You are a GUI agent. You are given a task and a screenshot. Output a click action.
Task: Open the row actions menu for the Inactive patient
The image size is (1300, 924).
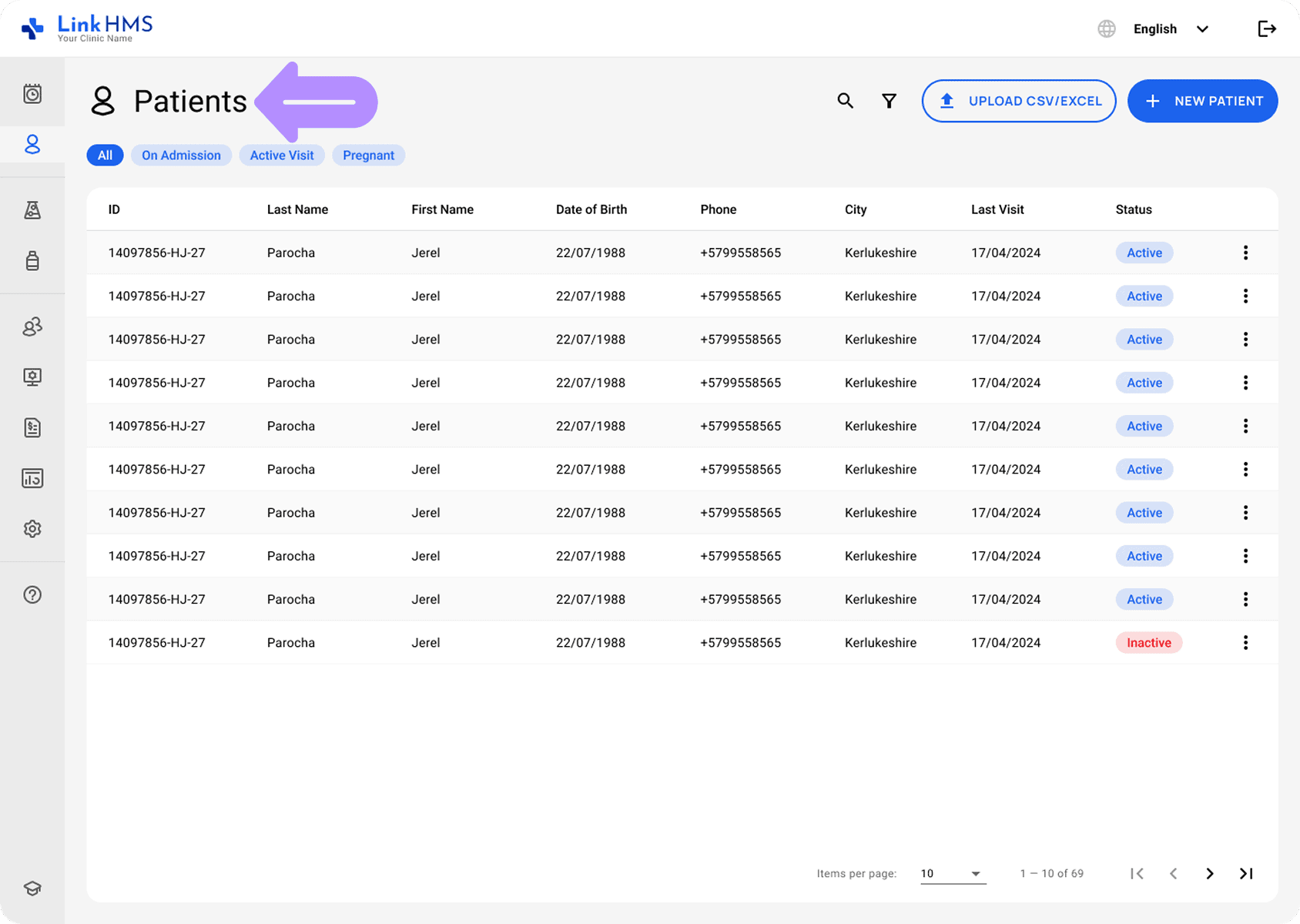(x=1245, y=642)
